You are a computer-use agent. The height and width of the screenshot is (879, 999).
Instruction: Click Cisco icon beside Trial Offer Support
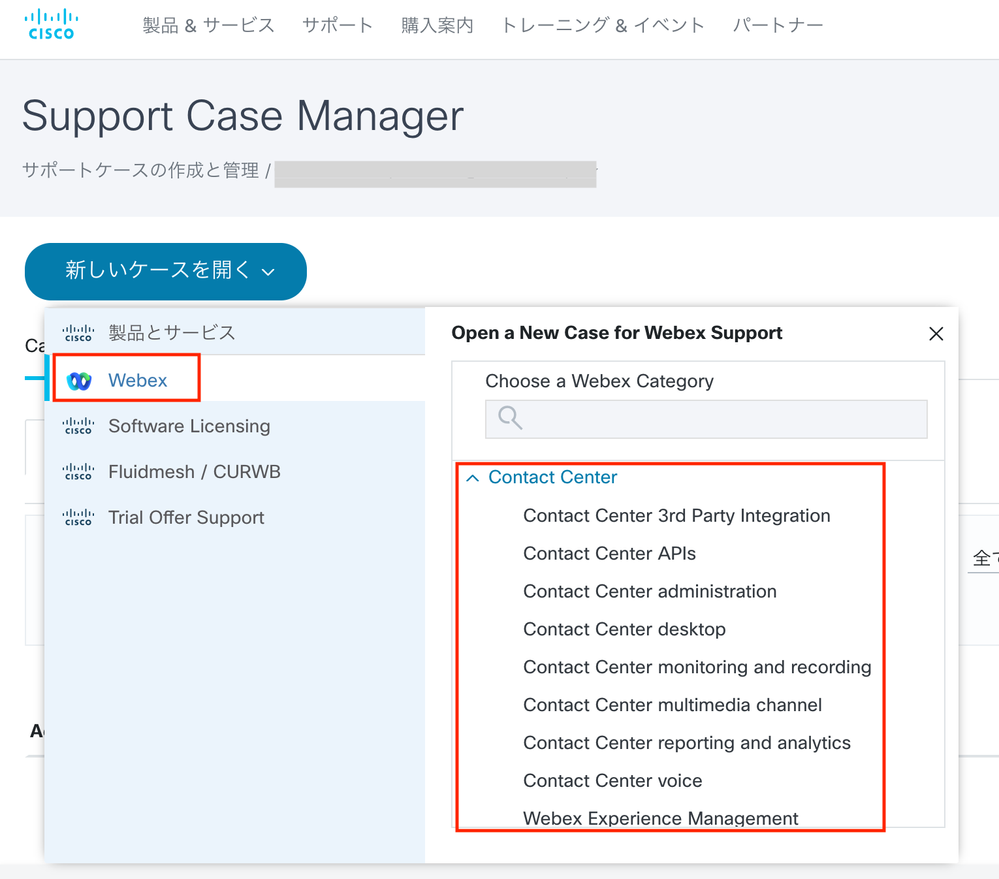click(x=78, y=517)
